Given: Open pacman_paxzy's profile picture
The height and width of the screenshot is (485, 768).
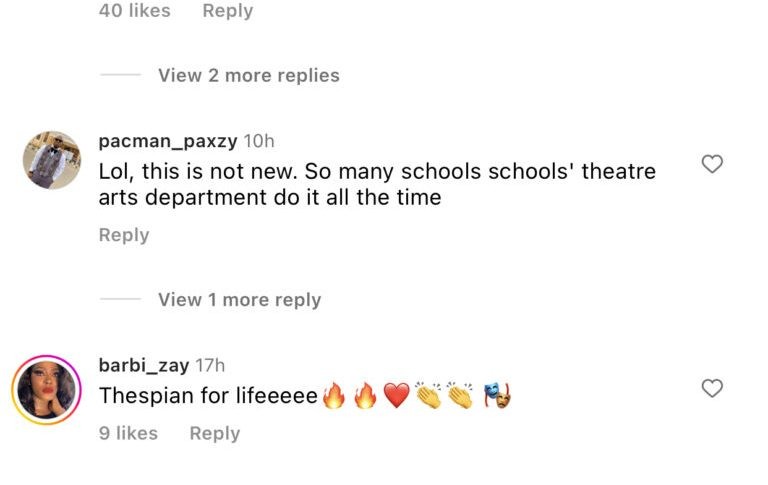Looking at the screenshot, I should (x=52, y=160).
